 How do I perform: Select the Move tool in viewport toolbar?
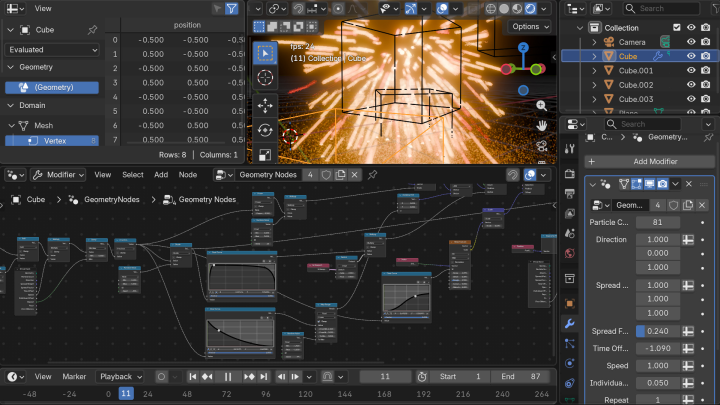pos(265,105)
